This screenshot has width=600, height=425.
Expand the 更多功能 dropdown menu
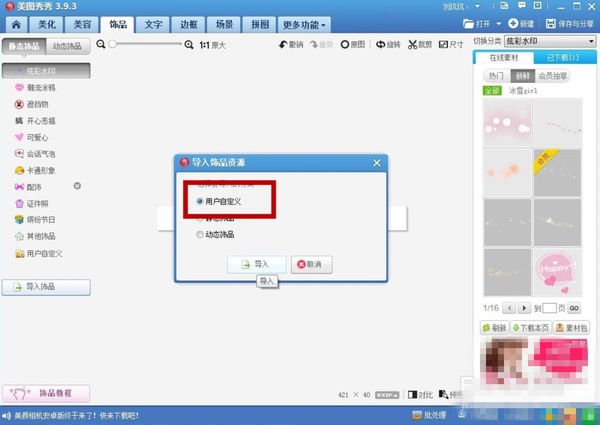304,25
